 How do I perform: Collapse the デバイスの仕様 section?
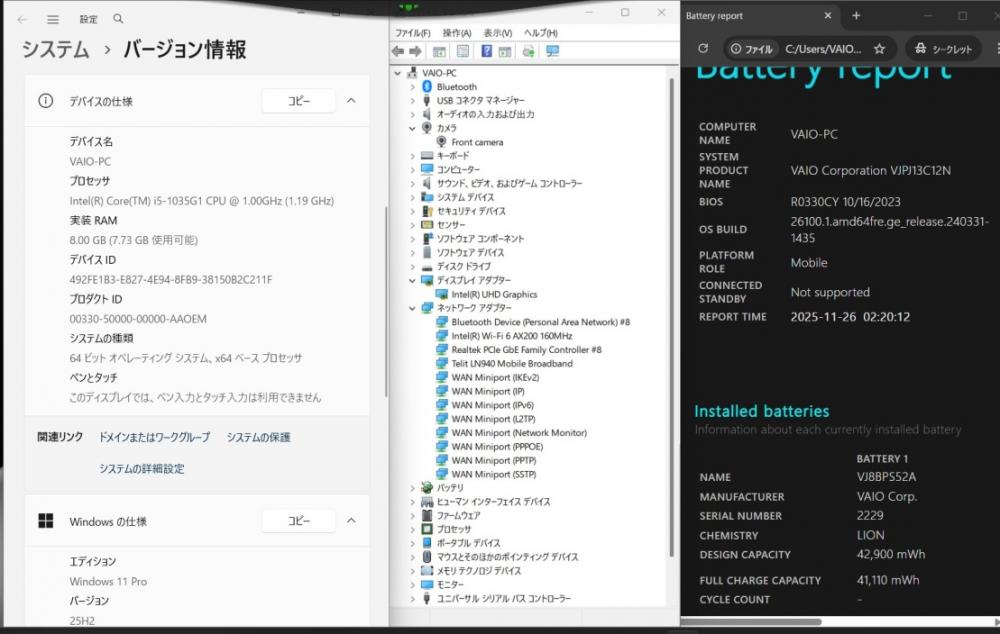tap(351, 101)
